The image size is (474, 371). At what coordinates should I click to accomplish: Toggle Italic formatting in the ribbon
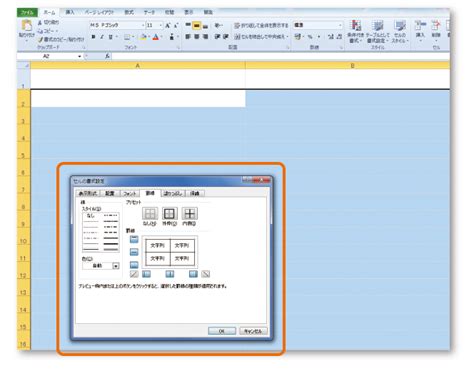click(102, 37)
